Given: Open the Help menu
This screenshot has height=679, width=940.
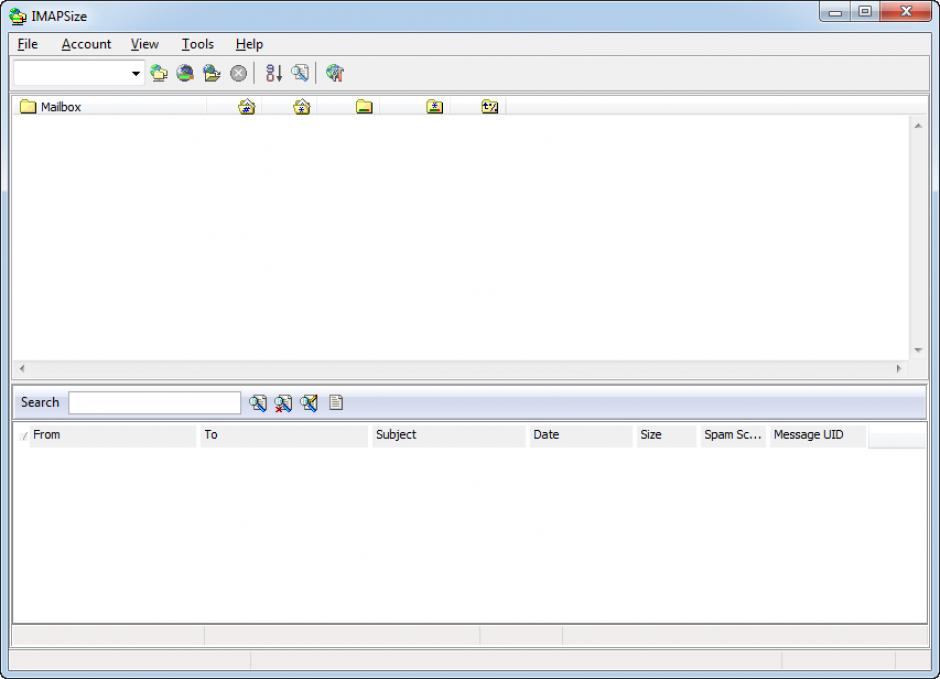Looking at the screenshot, I should click(249, 44).
